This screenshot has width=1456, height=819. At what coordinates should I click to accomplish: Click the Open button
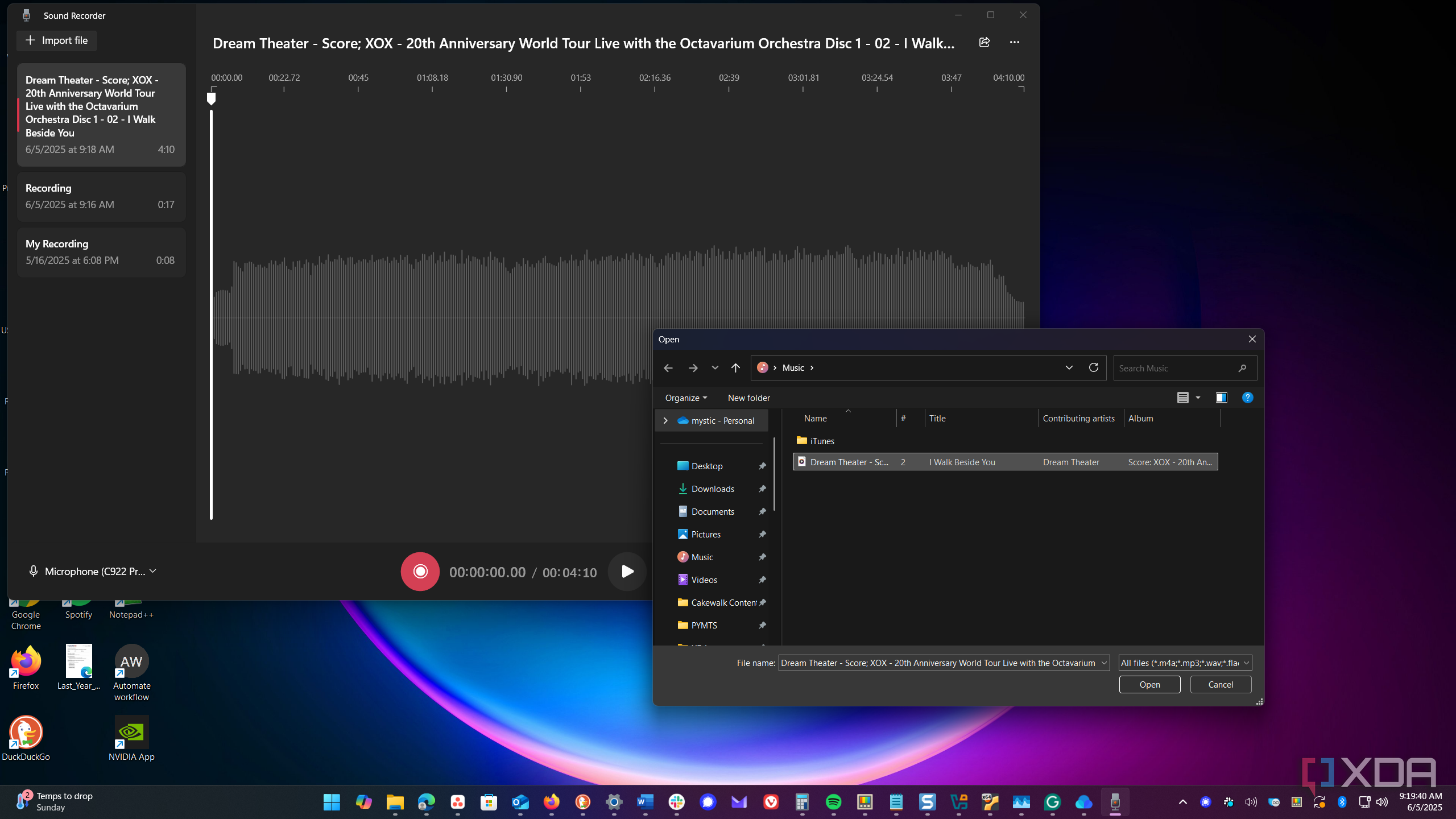[x=1149, y=685]
